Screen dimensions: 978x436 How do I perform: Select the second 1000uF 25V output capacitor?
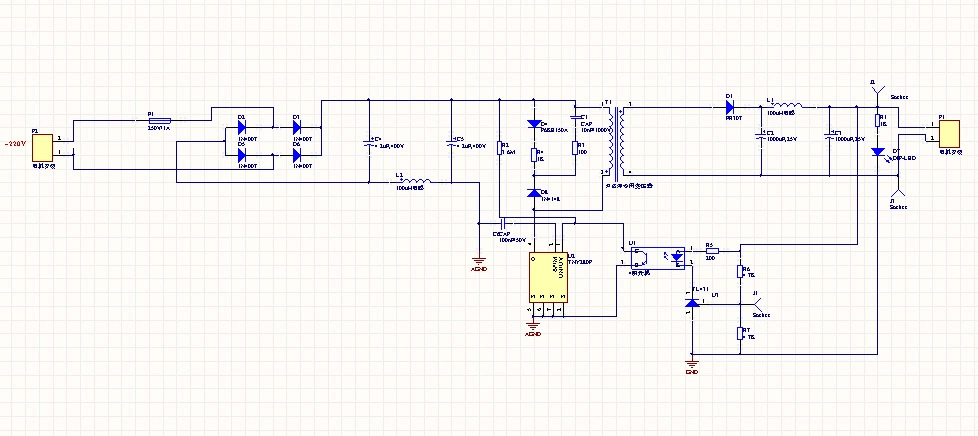click(x=830, y=135)
